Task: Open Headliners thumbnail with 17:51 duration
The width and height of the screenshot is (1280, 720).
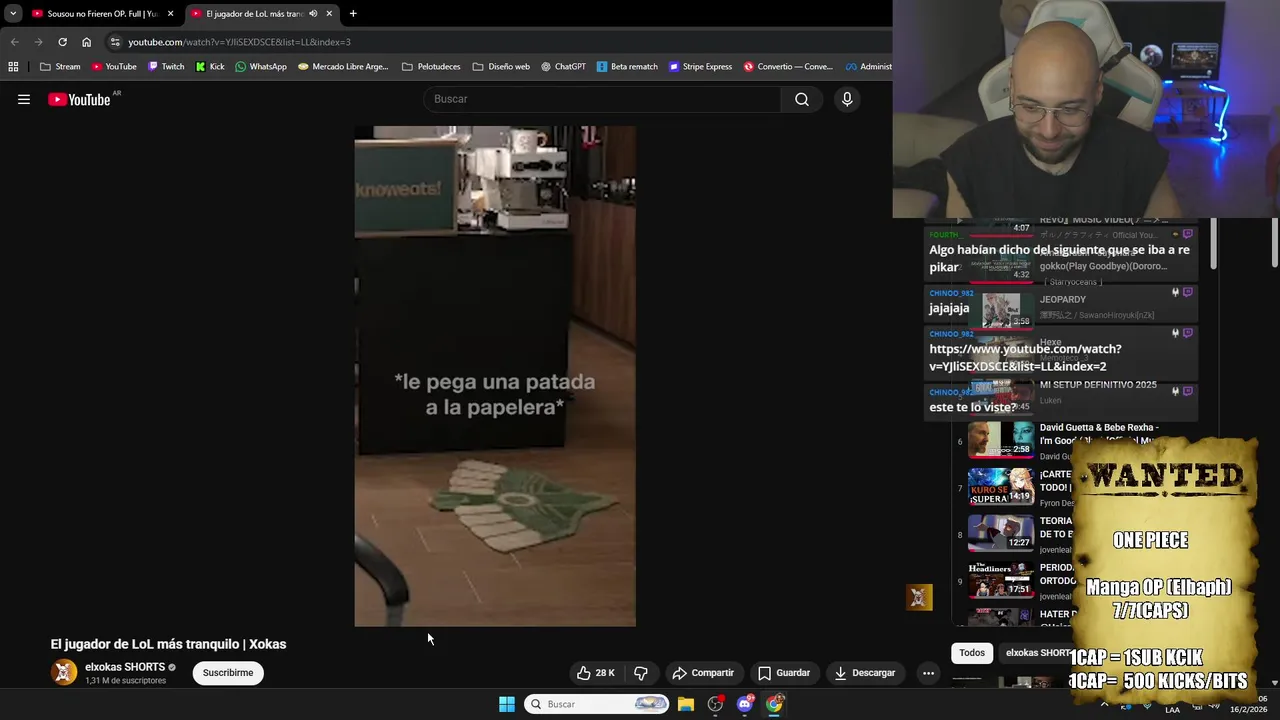Action: tap(1001, 580)
